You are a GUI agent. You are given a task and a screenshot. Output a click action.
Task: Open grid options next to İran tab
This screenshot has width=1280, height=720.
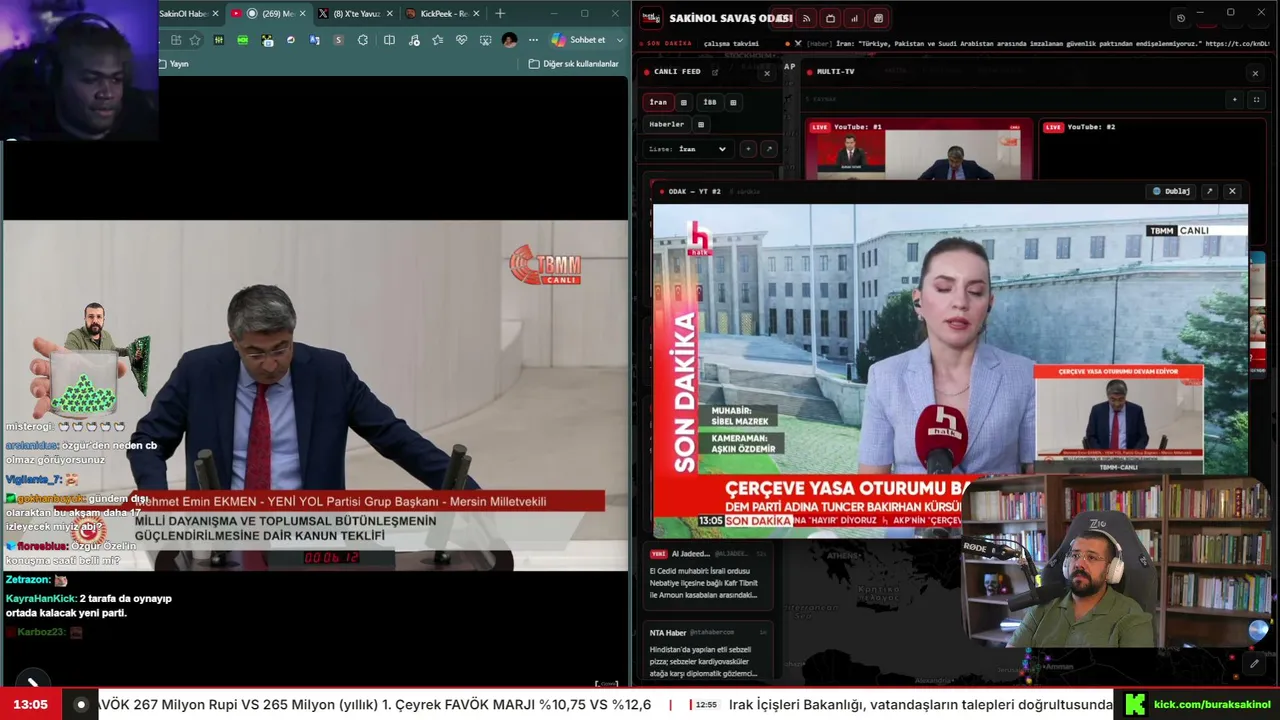coord(684,102)
